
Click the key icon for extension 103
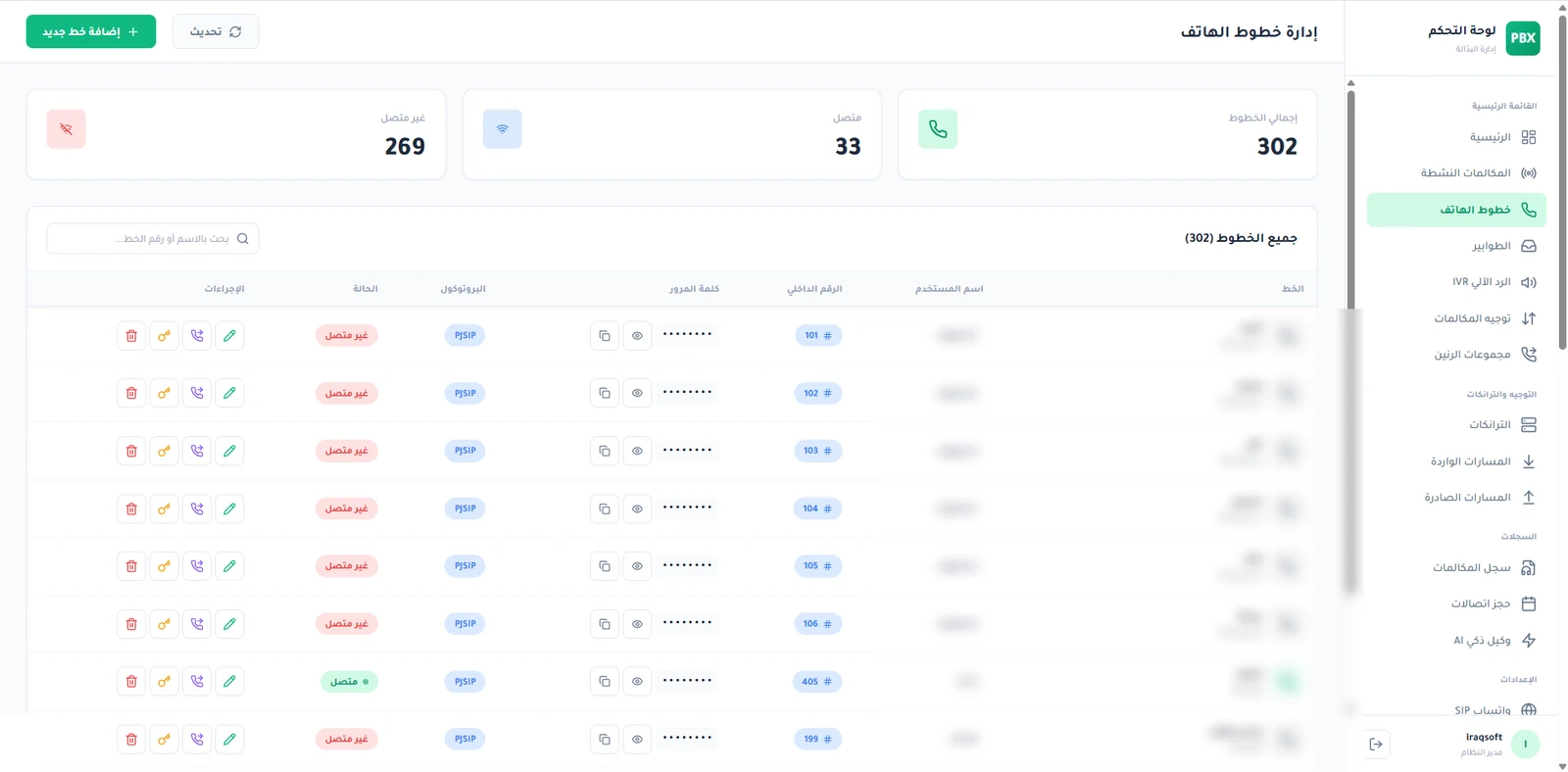pos(164,451)
